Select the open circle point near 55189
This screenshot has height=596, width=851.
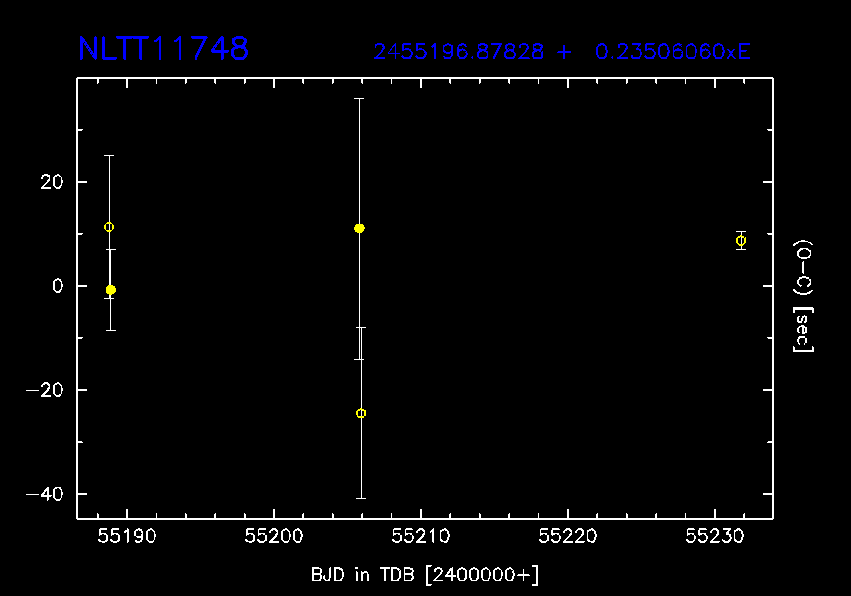(109, 227)
